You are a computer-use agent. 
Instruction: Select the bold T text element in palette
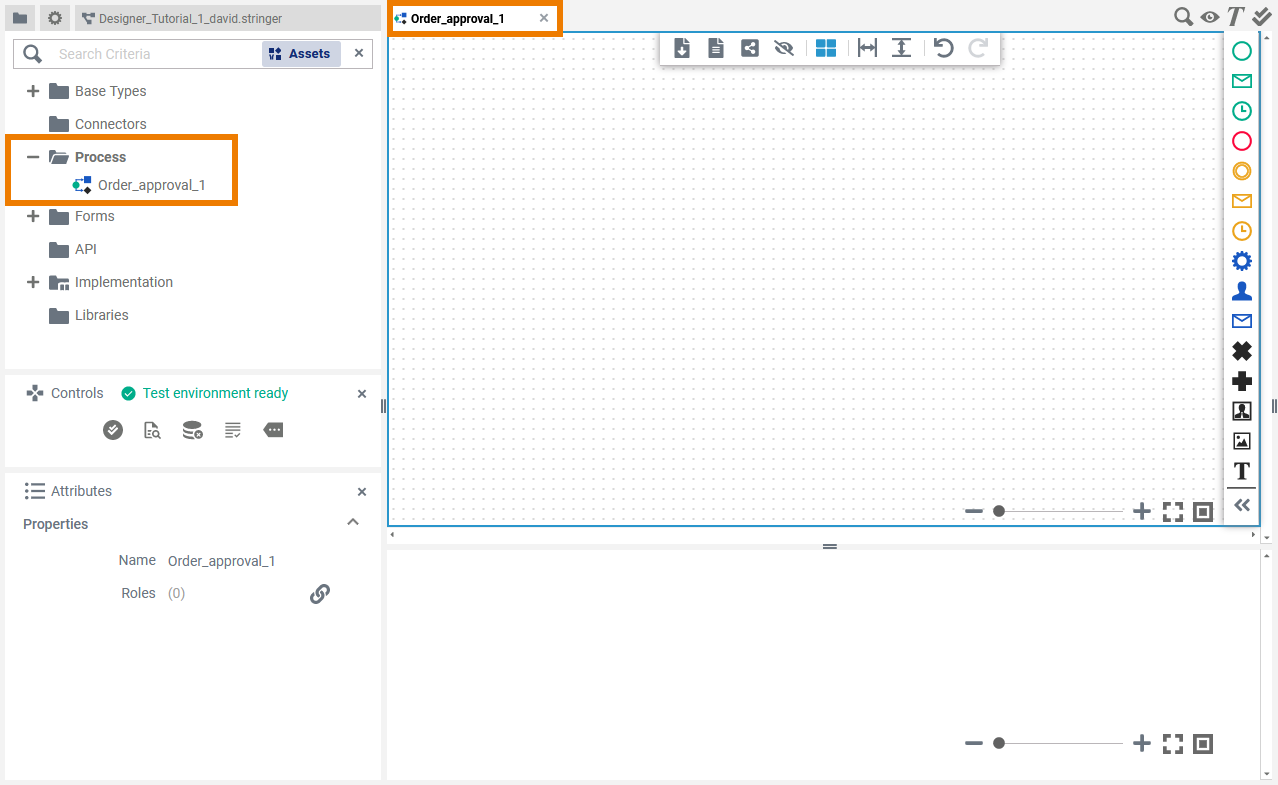[1242, 471]
